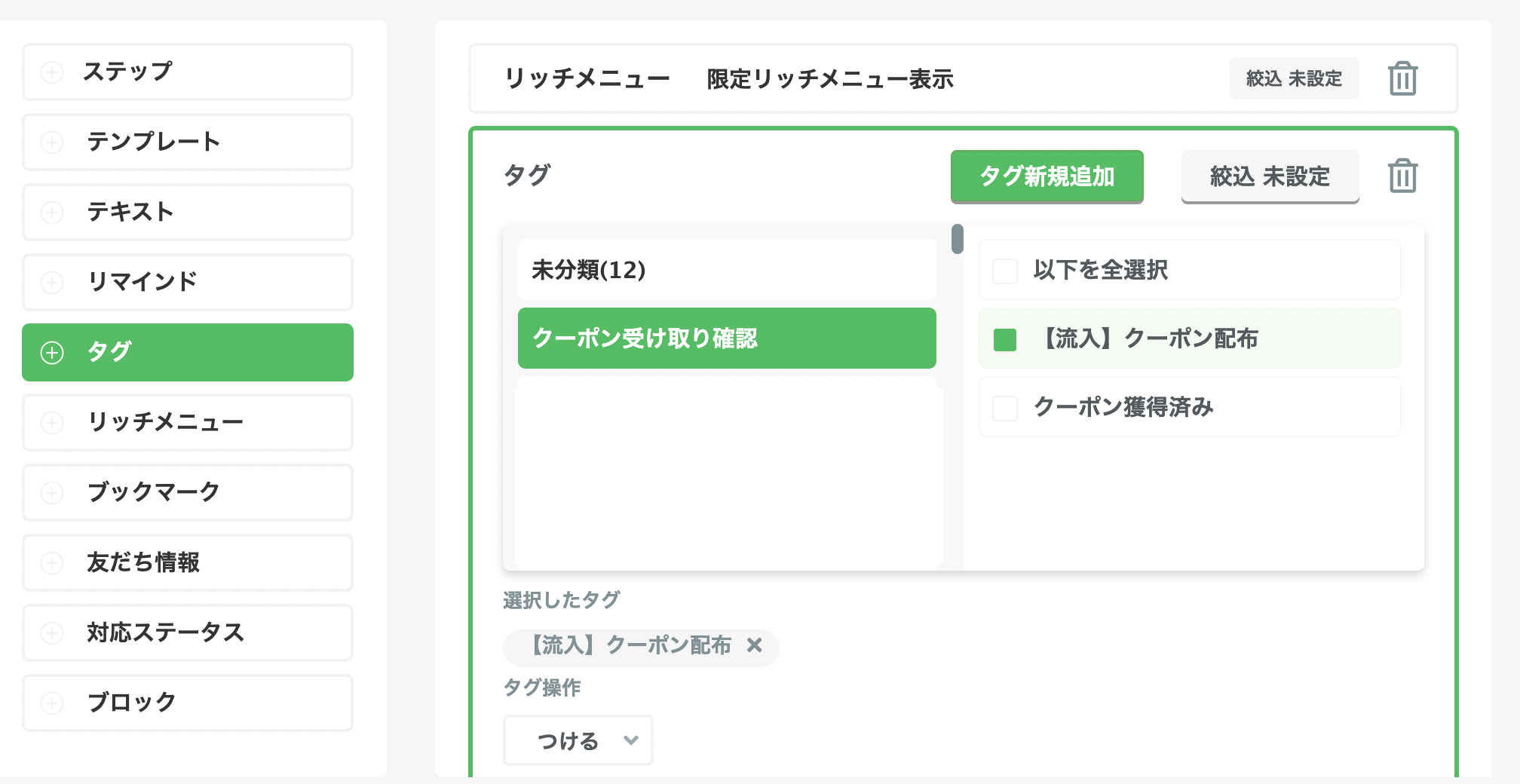Add a リッチメニュー action from sidebar
The image size is (1520, 784).
[x=188, y=422]
